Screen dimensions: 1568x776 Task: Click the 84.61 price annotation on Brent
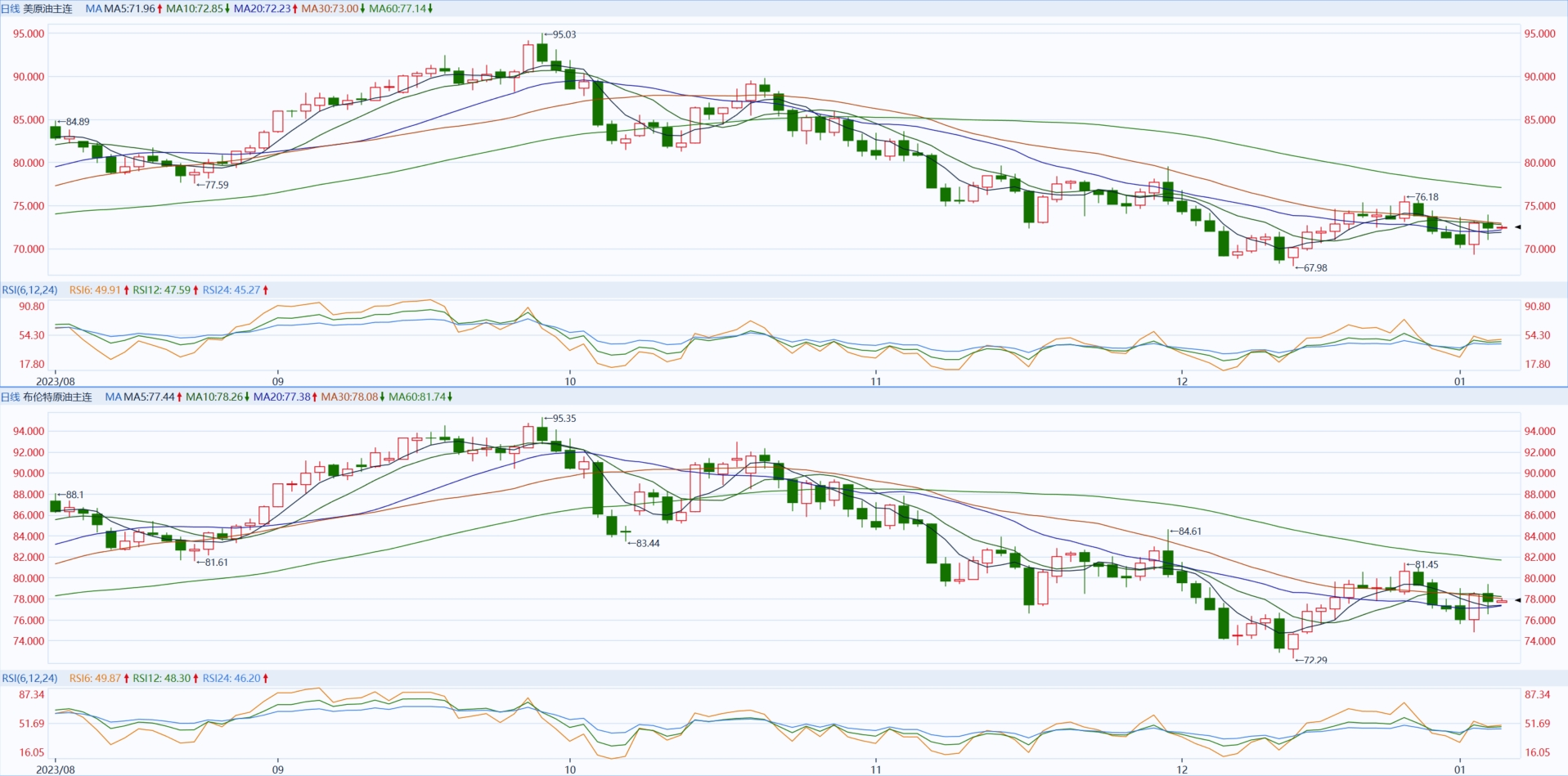coord(1185,532)
